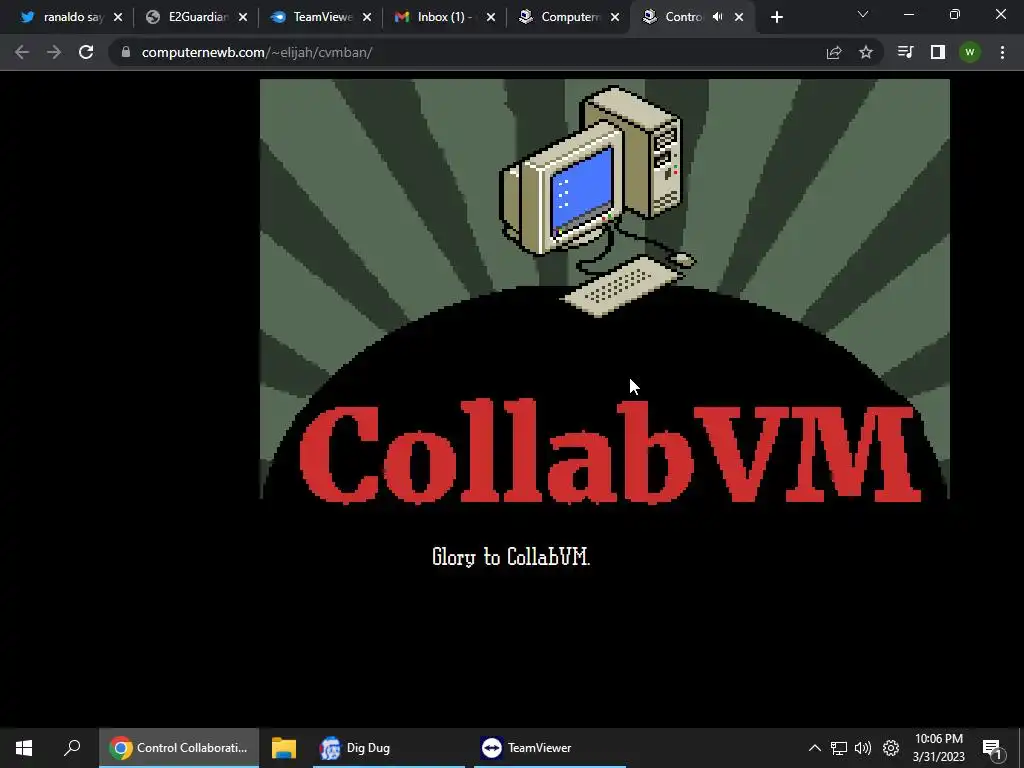Open volume control tray icon
This screenshot has width=1024, height=768.
(x=863, y=748)
